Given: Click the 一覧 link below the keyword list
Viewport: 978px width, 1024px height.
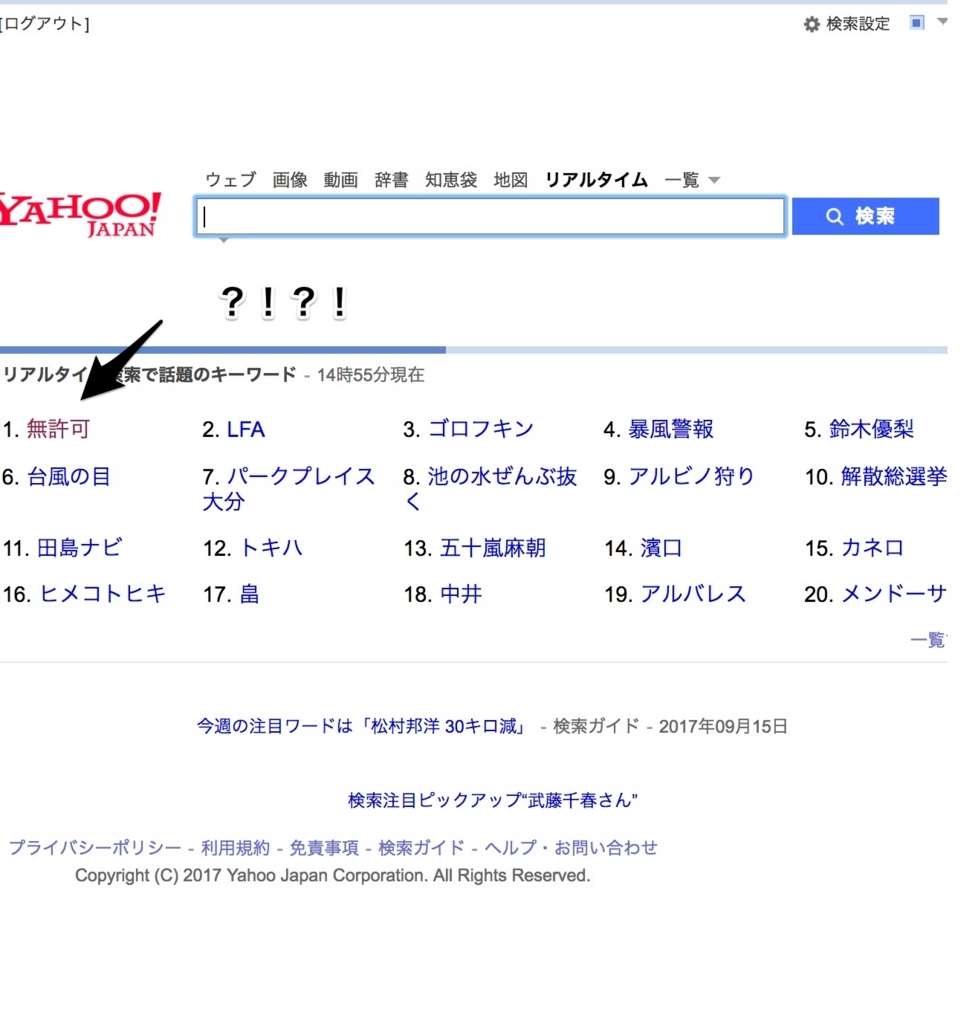Looking at the screenshot, I should point(928,640).
